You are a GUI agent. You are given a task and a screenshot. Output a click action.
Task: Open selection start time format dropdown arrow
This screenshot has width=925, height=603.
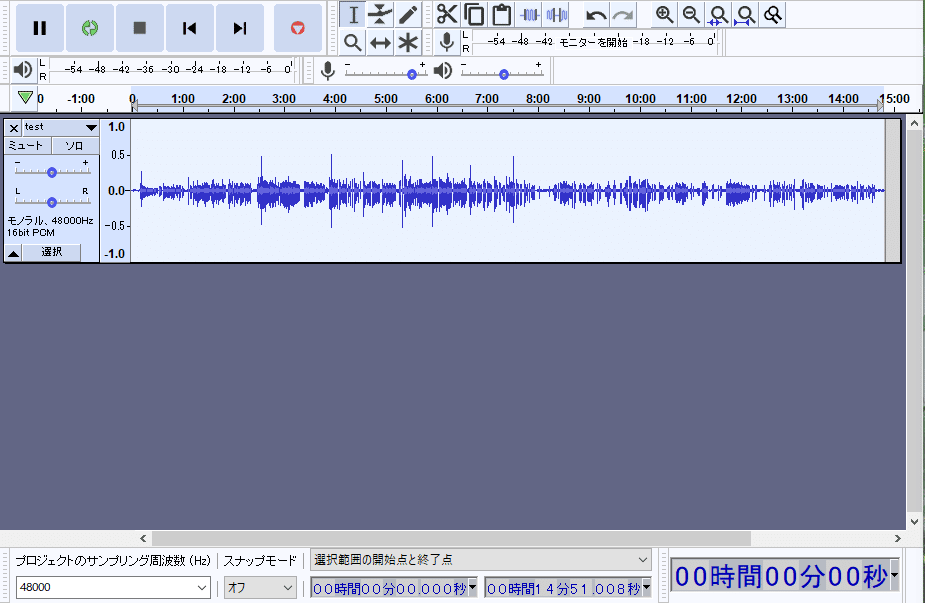click(473, 587)
